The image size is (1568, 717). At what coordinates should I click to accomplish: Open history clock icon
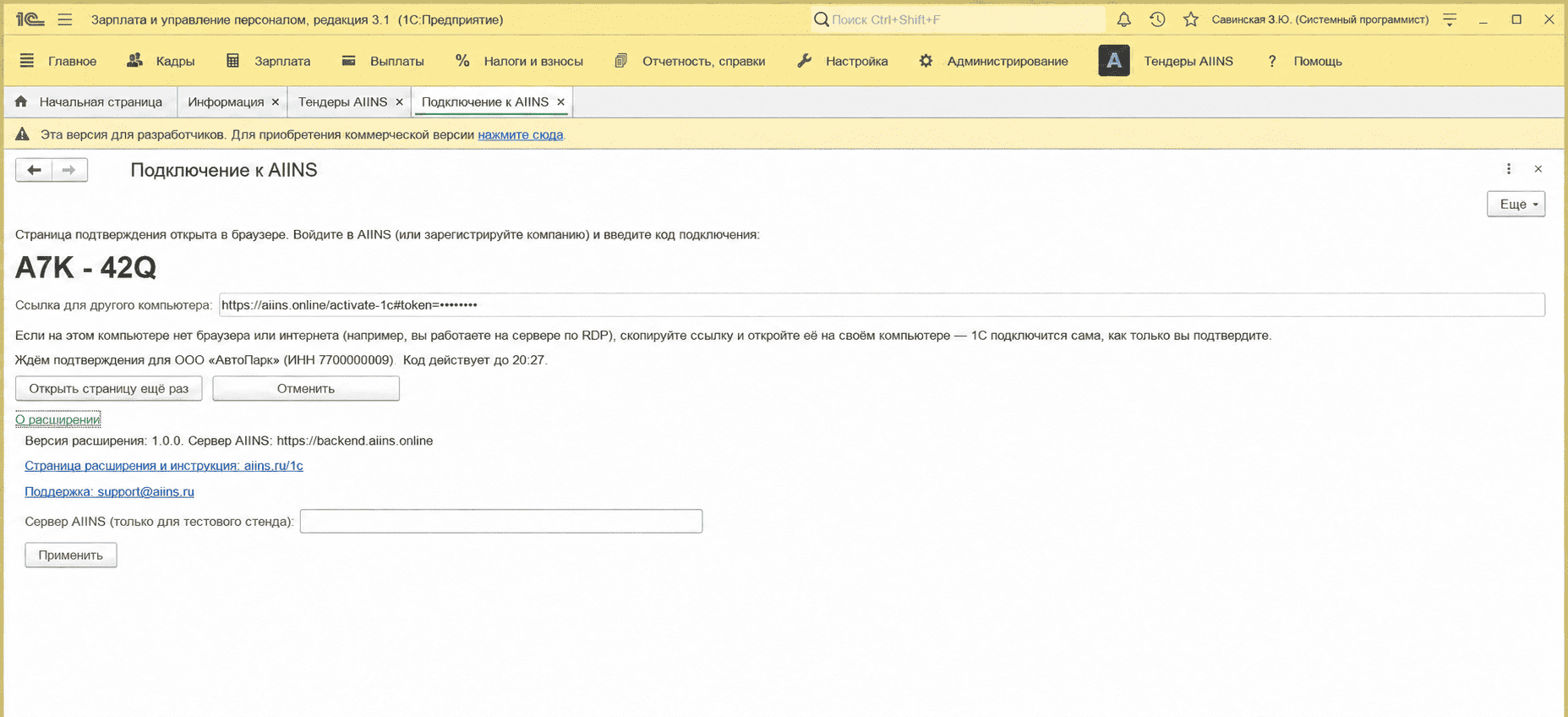[x=1157, y=19]
